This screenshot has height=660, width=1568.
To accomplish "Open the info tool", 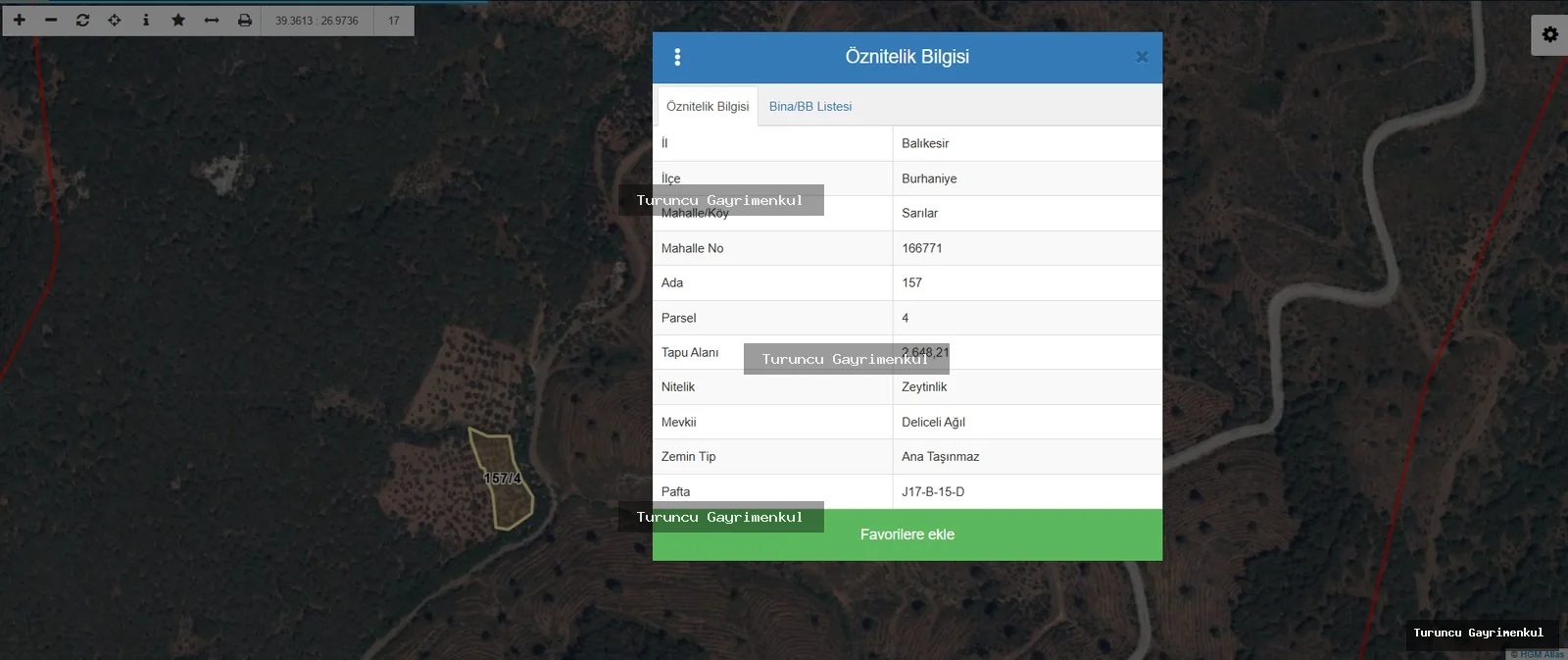I will pyautogui.click(x=146, y=21).
